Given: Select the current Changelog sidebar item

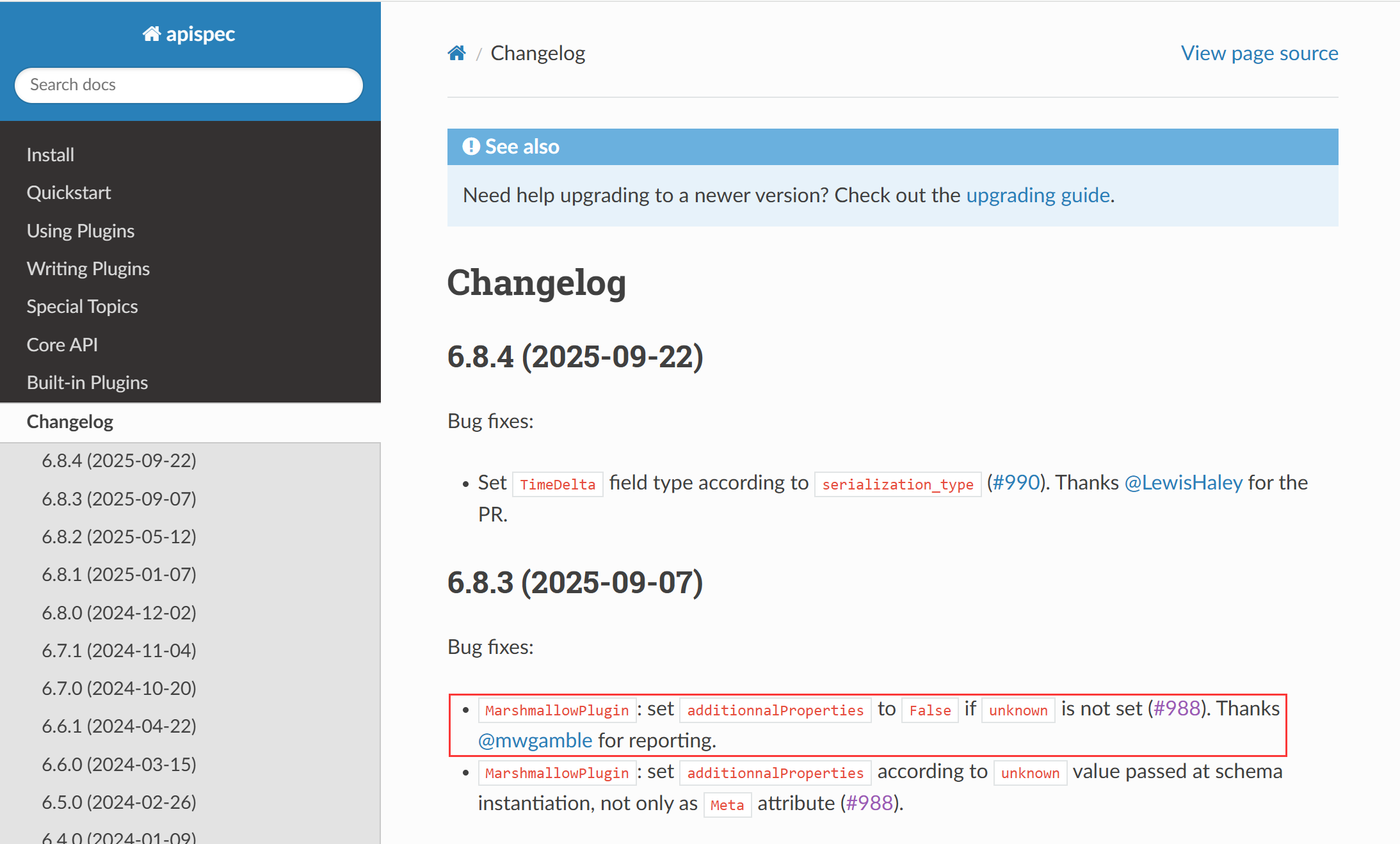Looking at the screenshot, I should [70, 422].
